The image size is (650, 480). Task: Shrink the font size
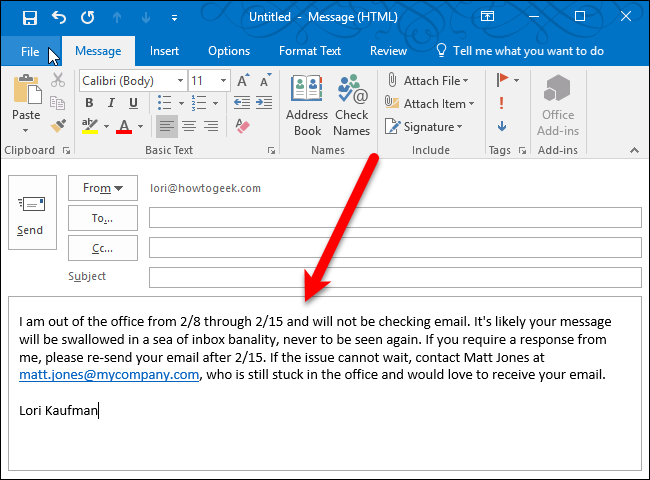coord(265,80)
